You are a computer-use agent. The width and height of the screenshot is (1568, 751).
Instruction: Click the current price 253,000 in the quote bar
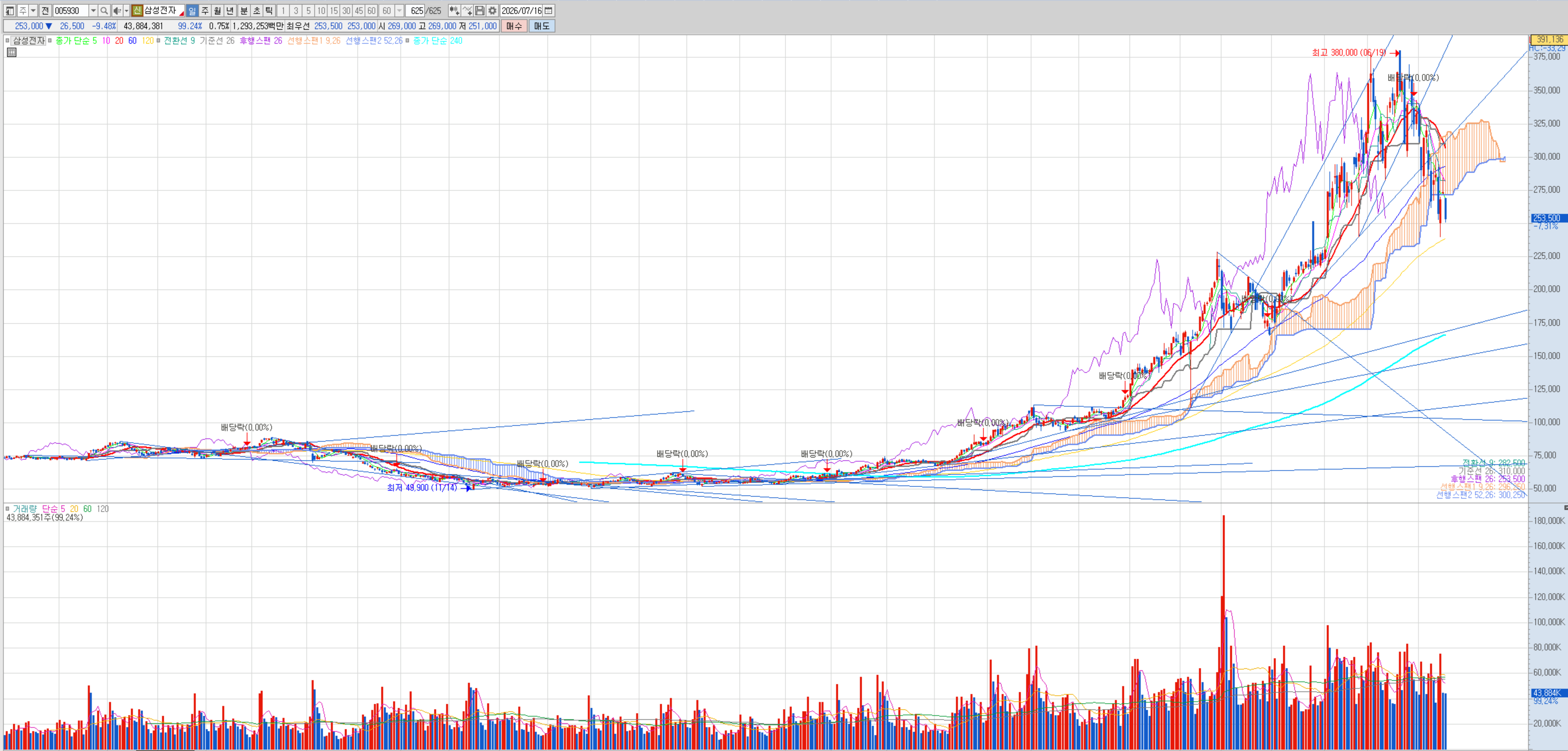coord(29,26)
